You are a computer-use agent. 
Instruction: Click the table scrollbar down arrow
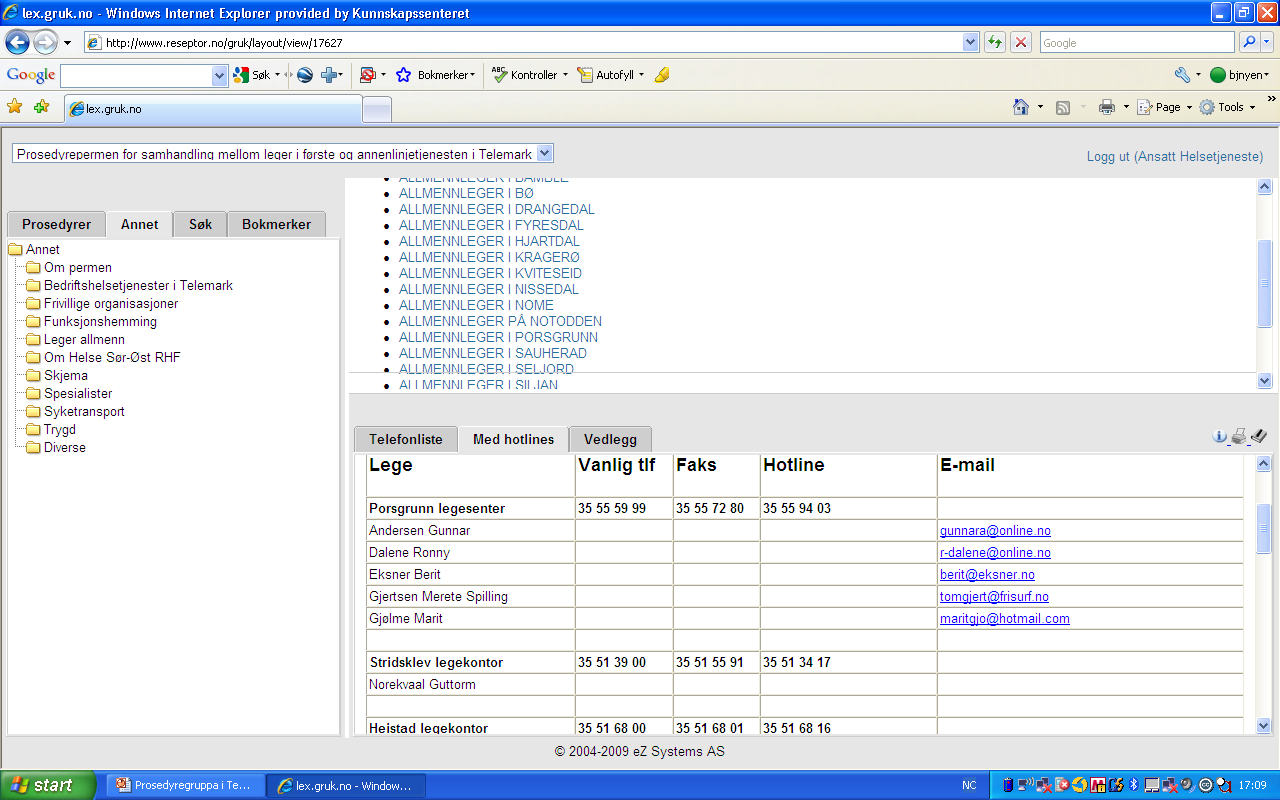click(x=1263, y=726)
